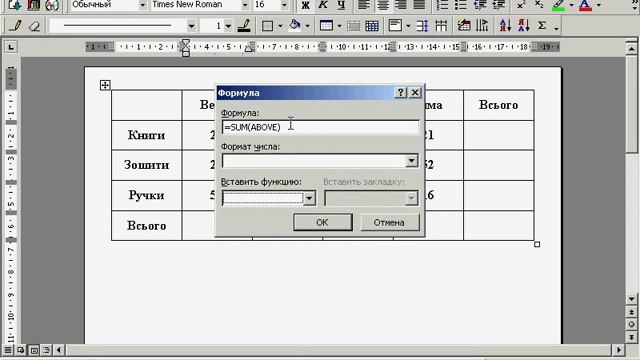640x360 pixels.
Task: Click the cell alignment icon
Action: (395, 26)
